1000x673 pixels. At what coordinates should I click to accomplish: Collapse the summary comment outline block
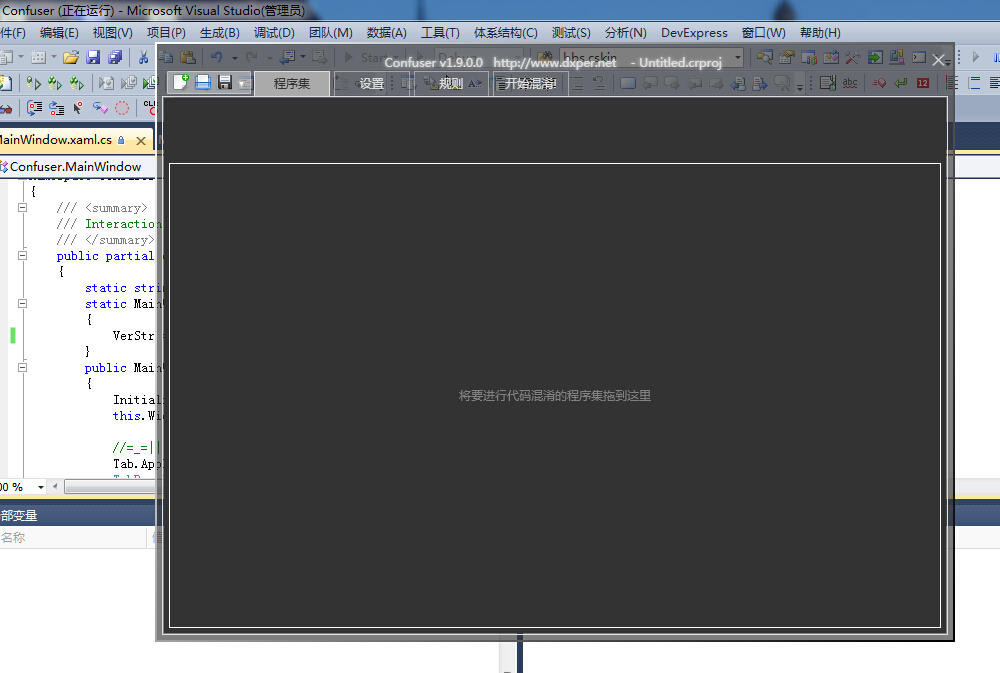(x=22, y=207)
